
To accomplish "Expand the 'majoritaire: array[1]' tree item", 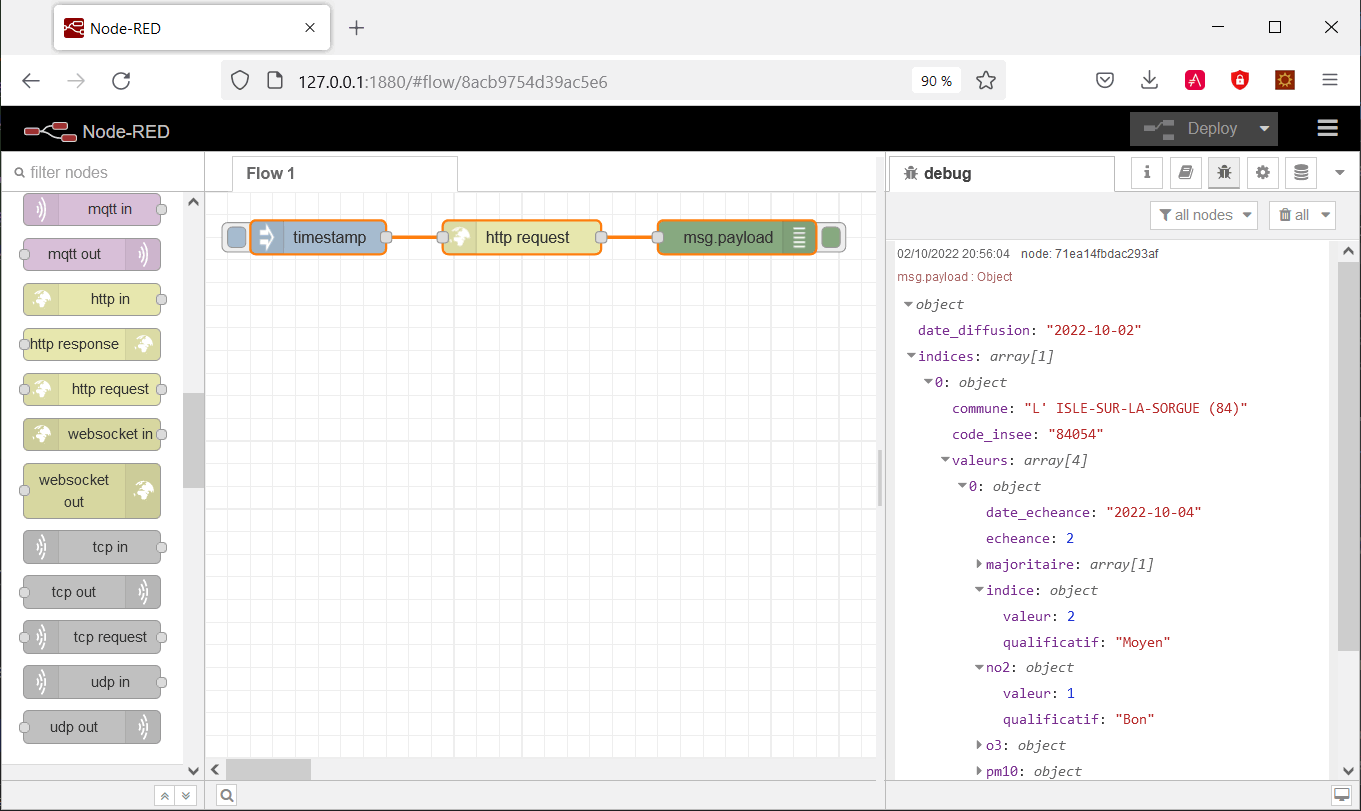I will click(x=979, y=564).
